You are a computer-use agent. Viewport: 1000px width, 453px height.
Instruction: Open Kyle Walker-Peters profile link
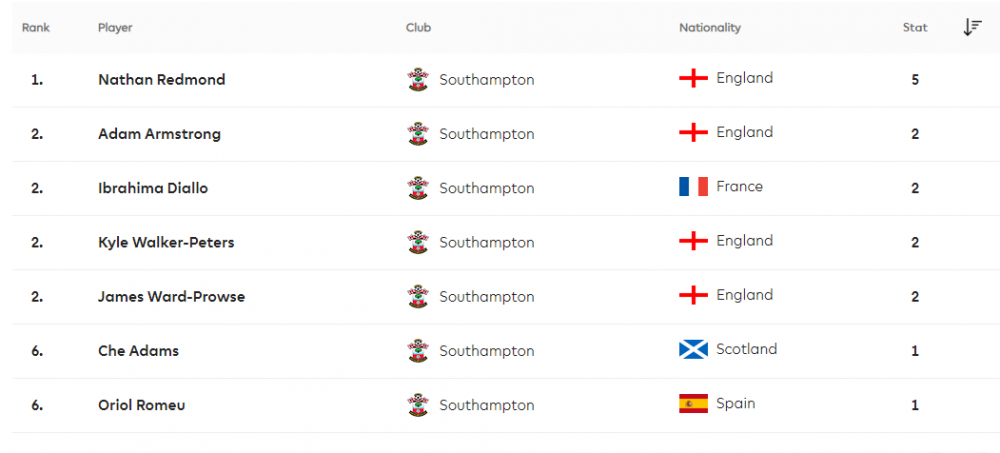[x=166, y=242]
